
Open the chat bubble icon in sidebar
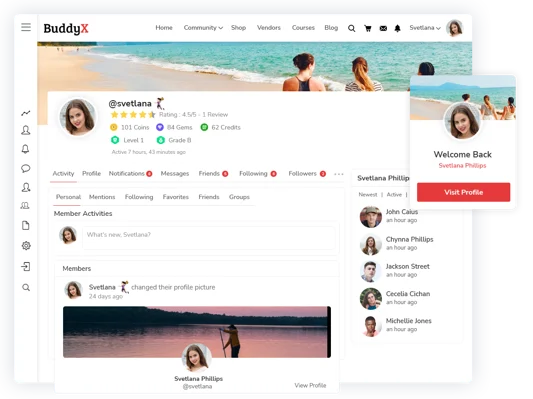click(x=25, y=168)
